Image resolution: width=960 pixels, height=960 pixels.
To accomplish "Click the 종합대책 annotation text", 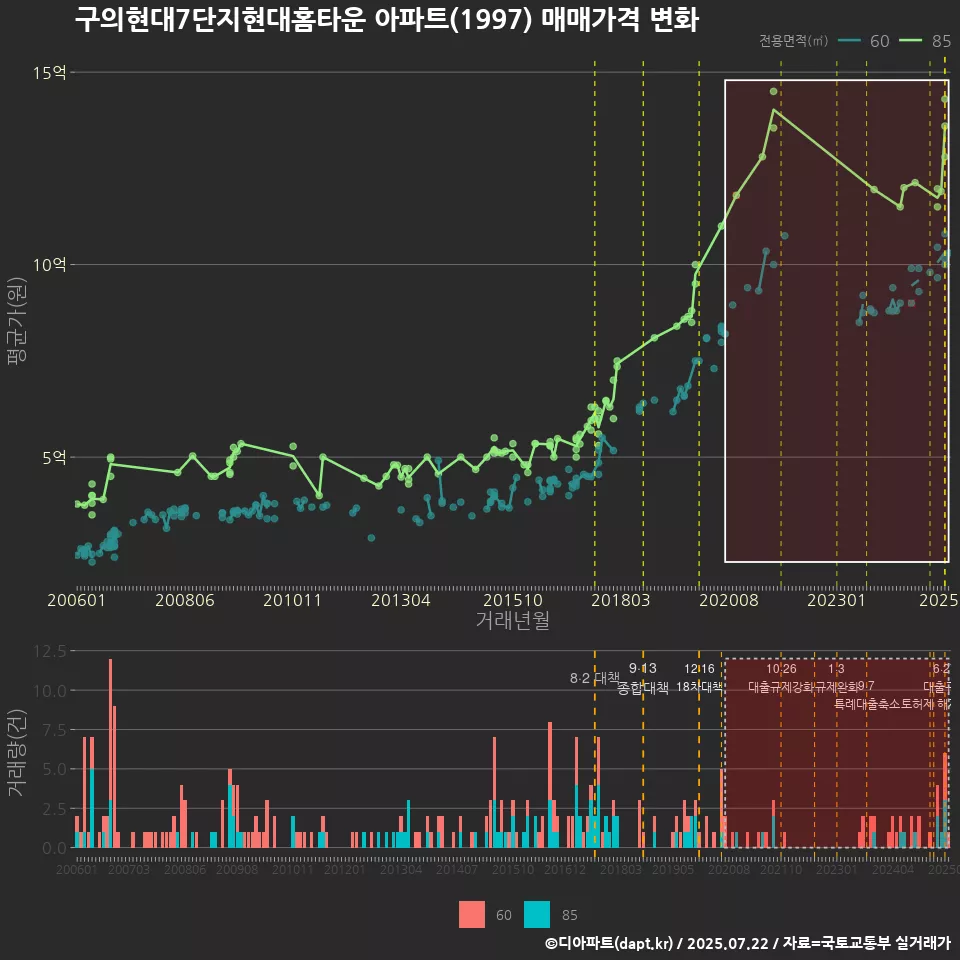I will pyautogui.click(x=643, y=688).
